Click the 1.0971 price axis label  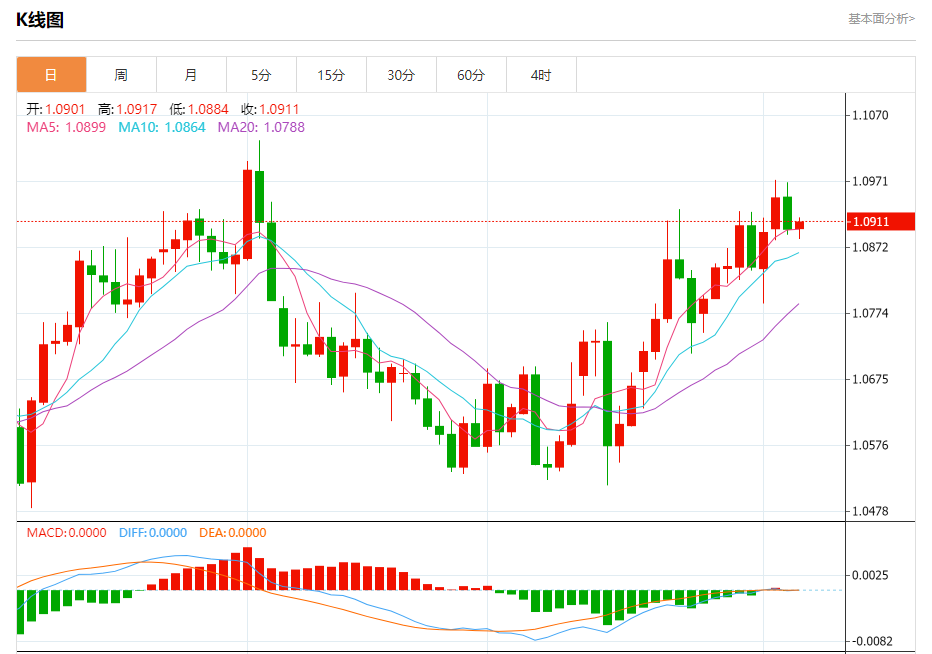[870, 181]
